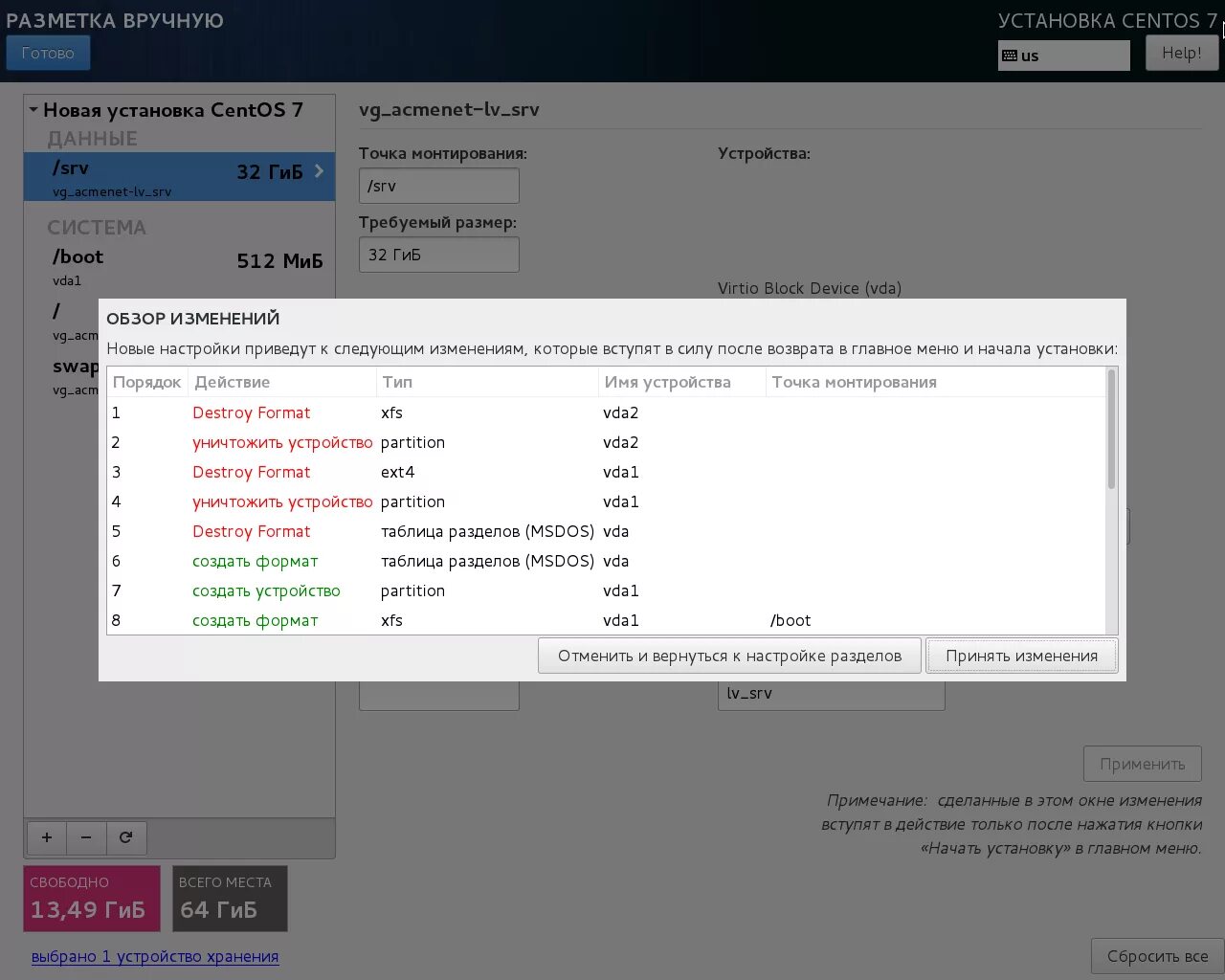1225x980 pixels.
Task: Reload storage configuration with refresh icon
Action: tap(125, 837)
